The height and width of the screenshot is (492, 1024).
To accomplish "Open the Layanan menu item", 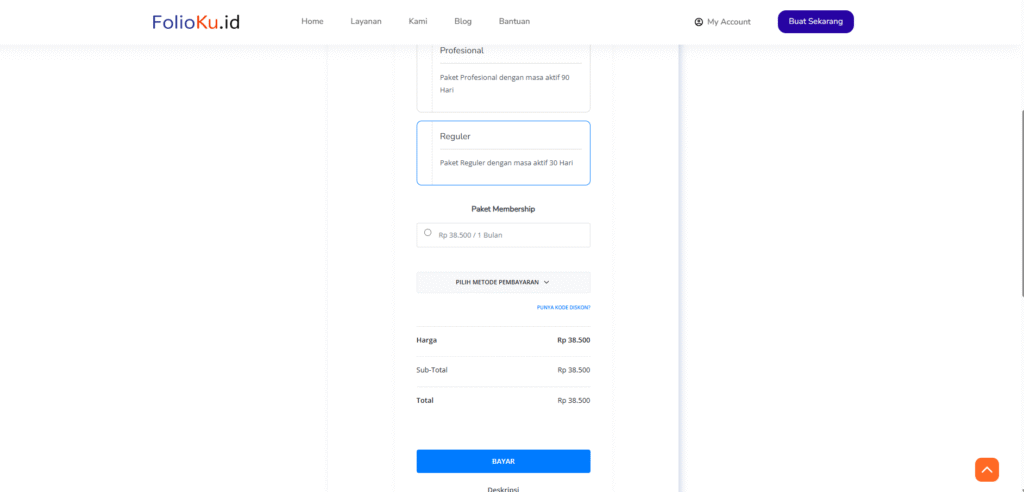I will click(366, 21).
